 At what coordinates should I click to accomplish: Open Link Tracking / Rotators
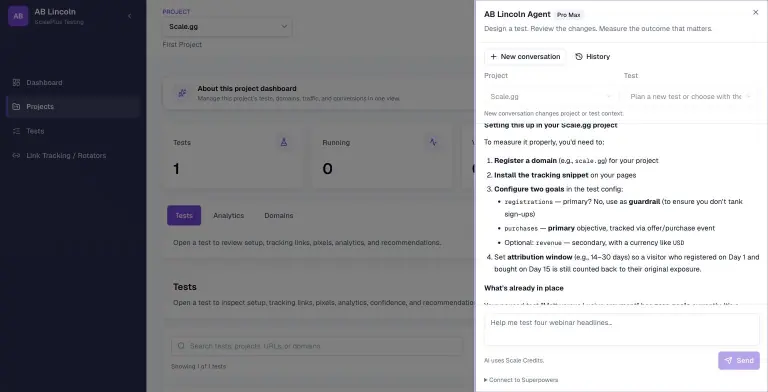point(73,155)
